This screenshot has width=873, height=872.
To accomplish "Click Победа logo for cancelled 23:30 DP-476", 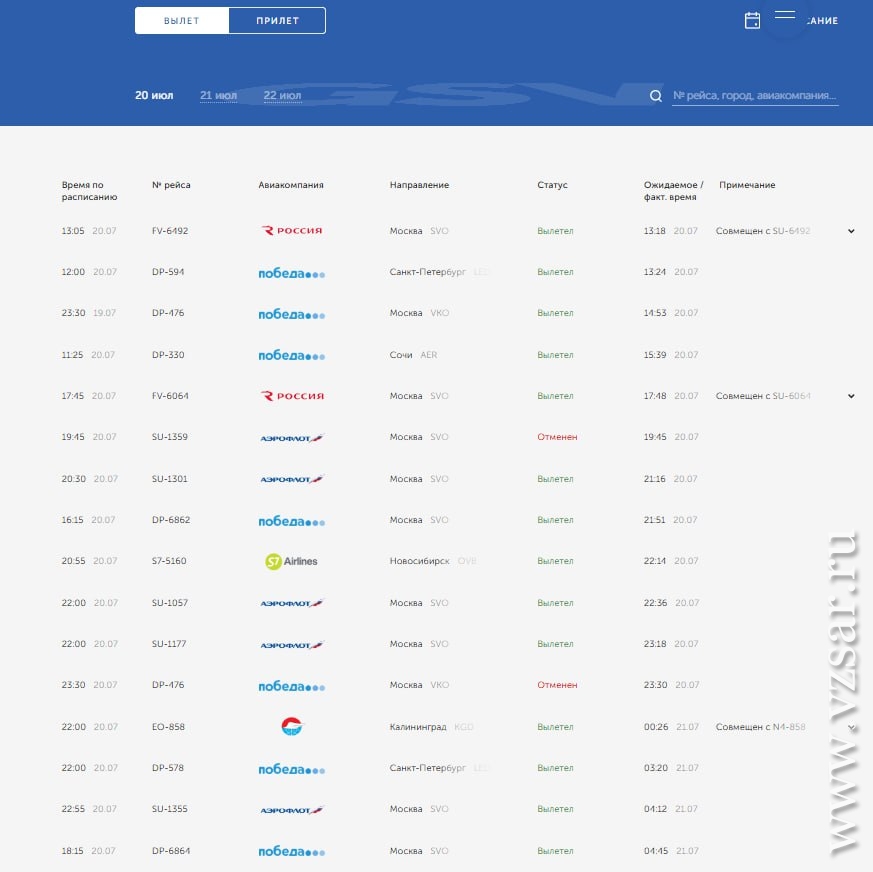I will coord(292,686).
